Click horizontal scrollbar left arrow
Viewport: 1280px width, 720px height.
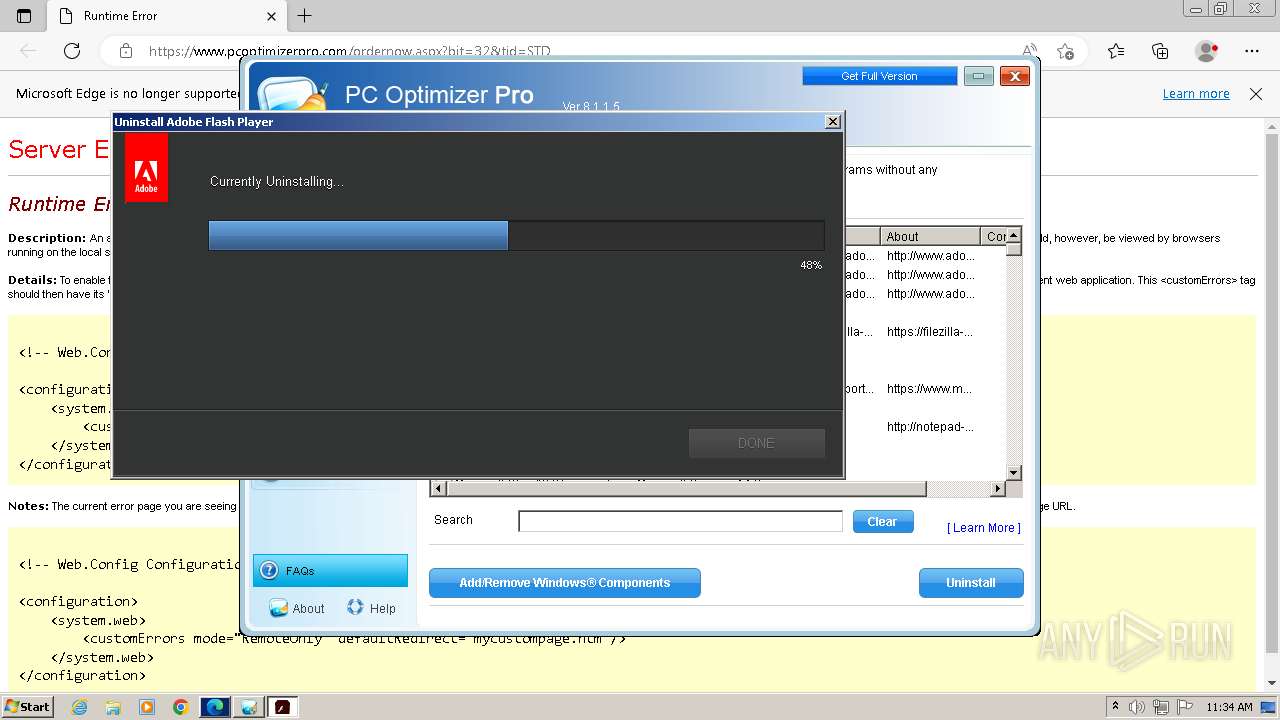coord(437,489)
